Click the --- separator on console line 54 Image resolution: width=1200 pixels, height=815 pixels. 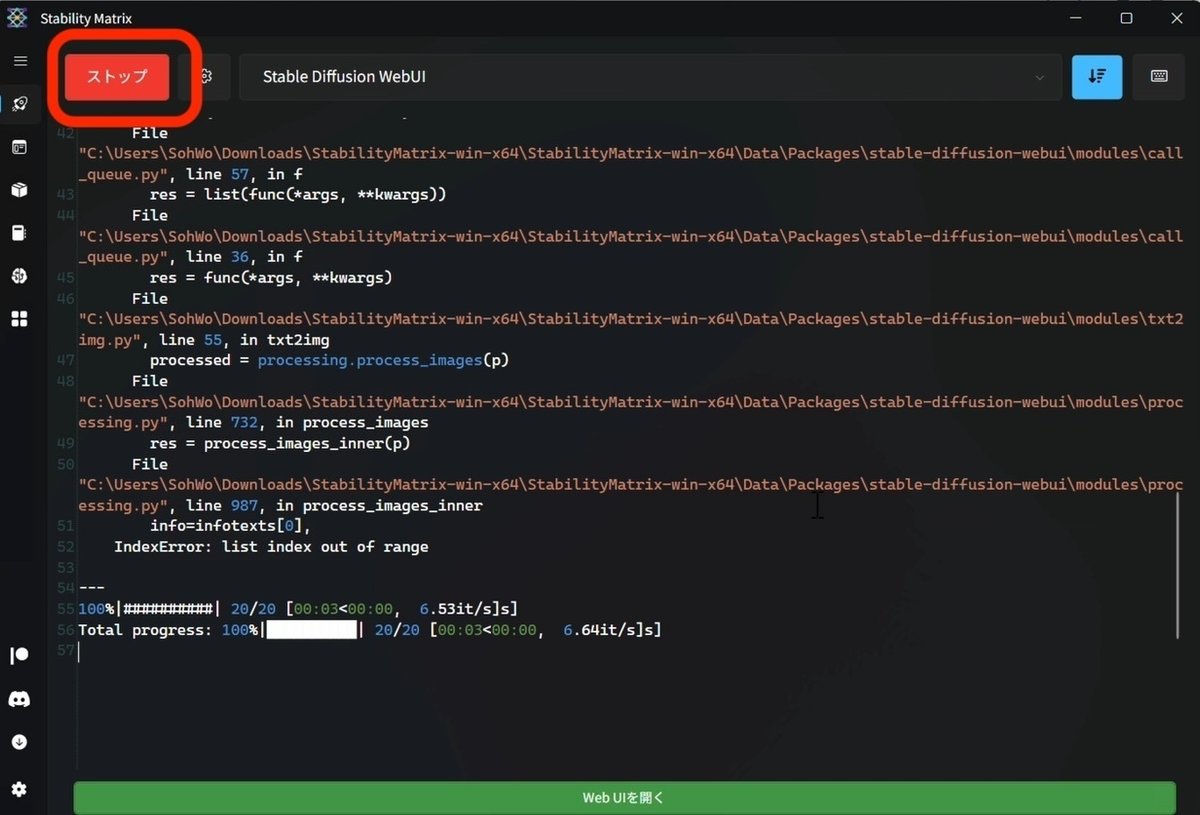(91, 588)
